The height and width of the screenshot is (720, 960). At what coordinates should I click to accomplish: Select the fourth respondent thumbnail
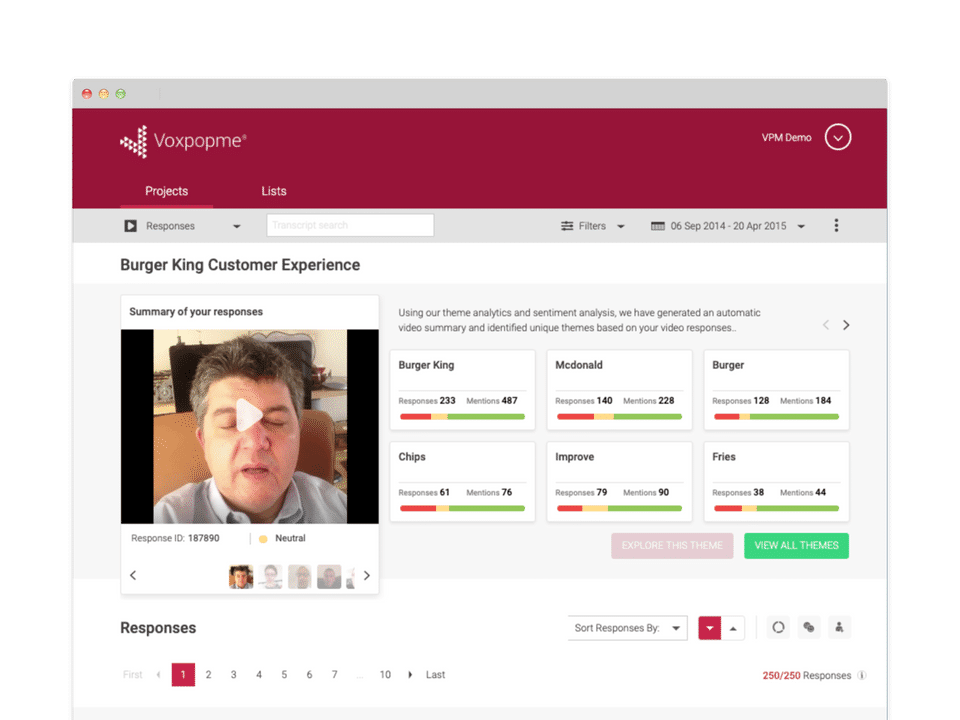(x=329, y=577)
